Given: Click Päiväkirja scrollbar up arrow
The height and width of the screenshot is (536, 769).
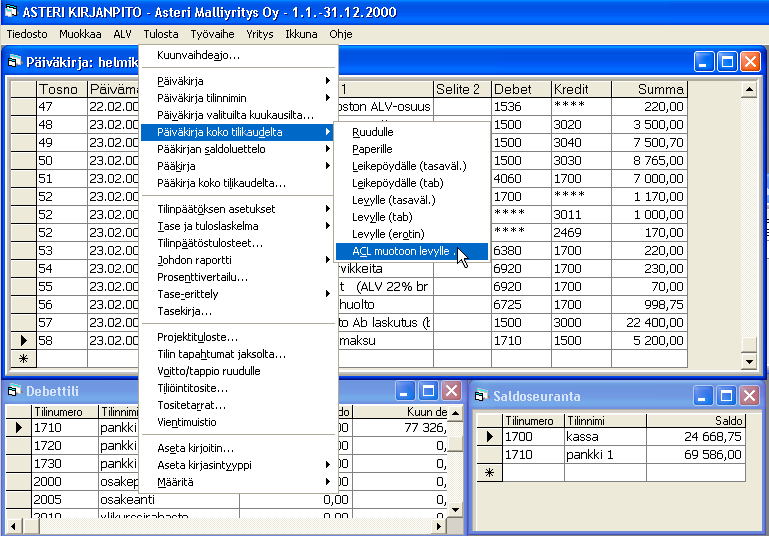Looking at the screenshot, I should [749, 89].
